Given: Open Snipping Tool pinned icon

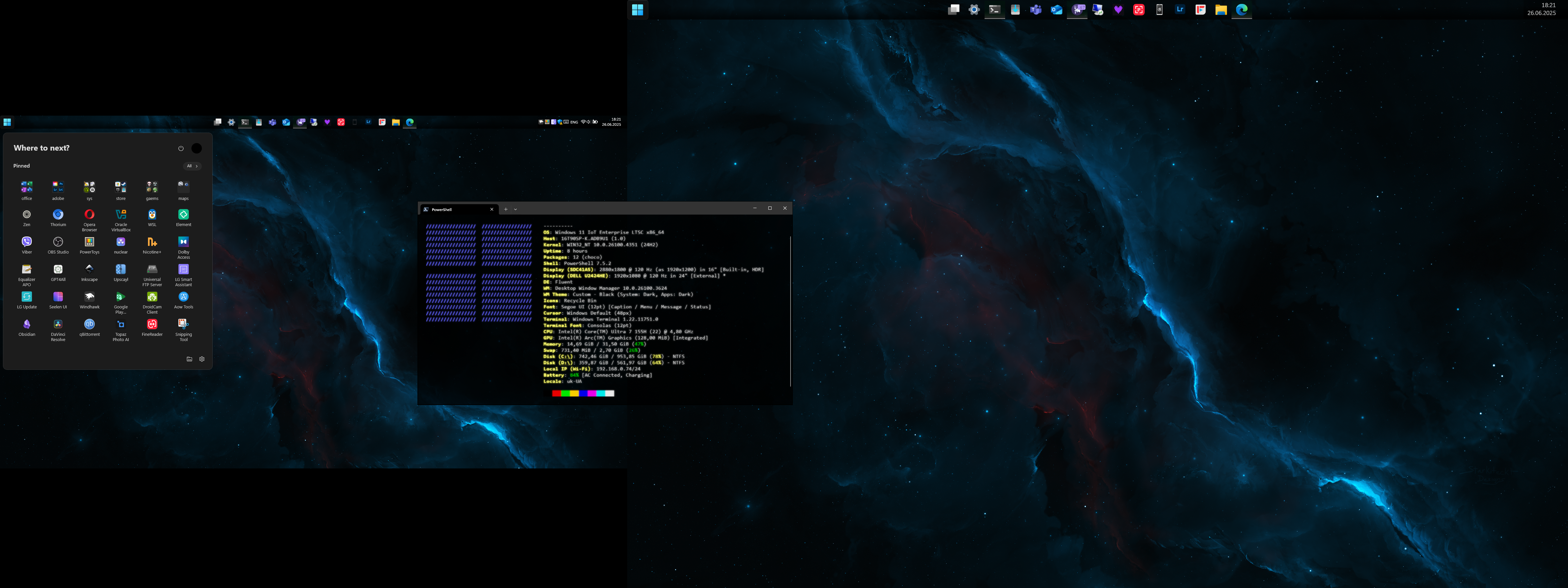Looking at the screenshot, I should click(x=183, y=324).
